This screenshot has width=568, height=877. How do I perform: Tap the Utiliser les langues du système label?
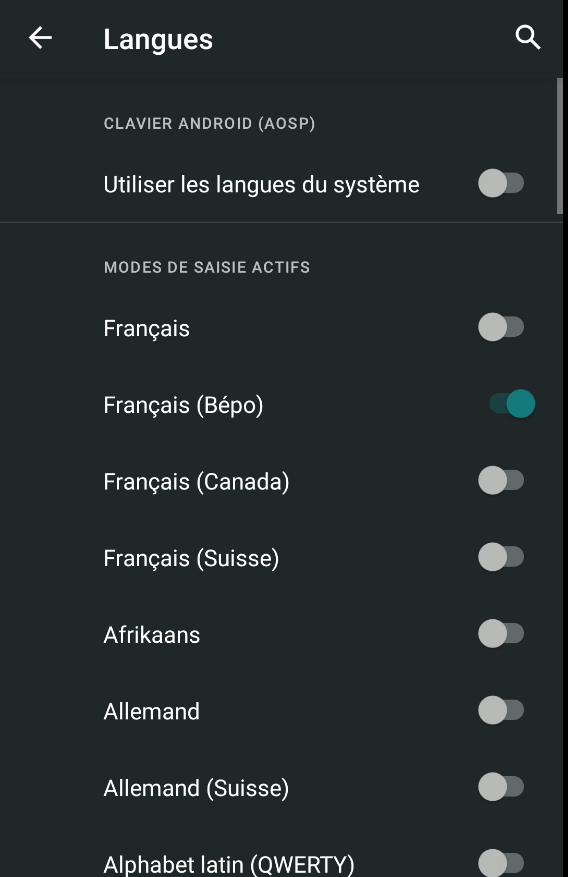coord(262,185)
